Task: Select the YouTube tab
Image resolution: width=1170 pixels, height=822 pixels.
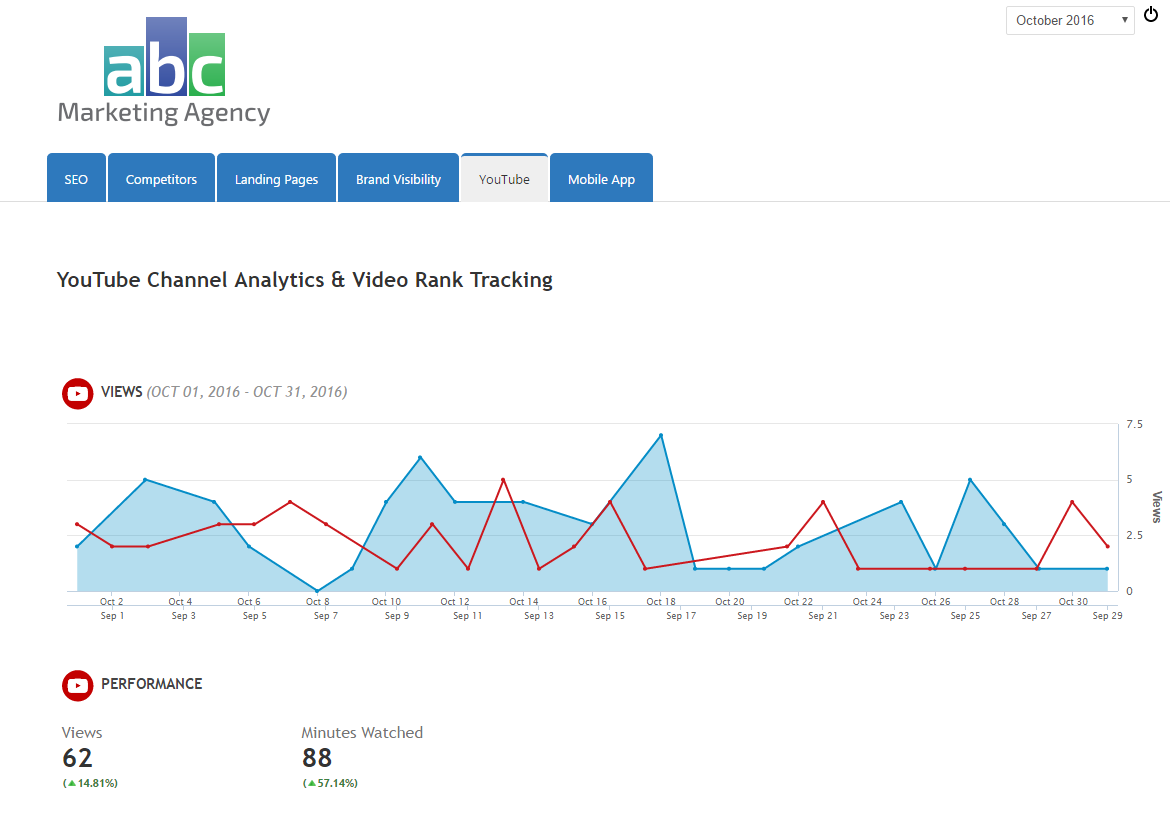Action: tap(504, 179)
